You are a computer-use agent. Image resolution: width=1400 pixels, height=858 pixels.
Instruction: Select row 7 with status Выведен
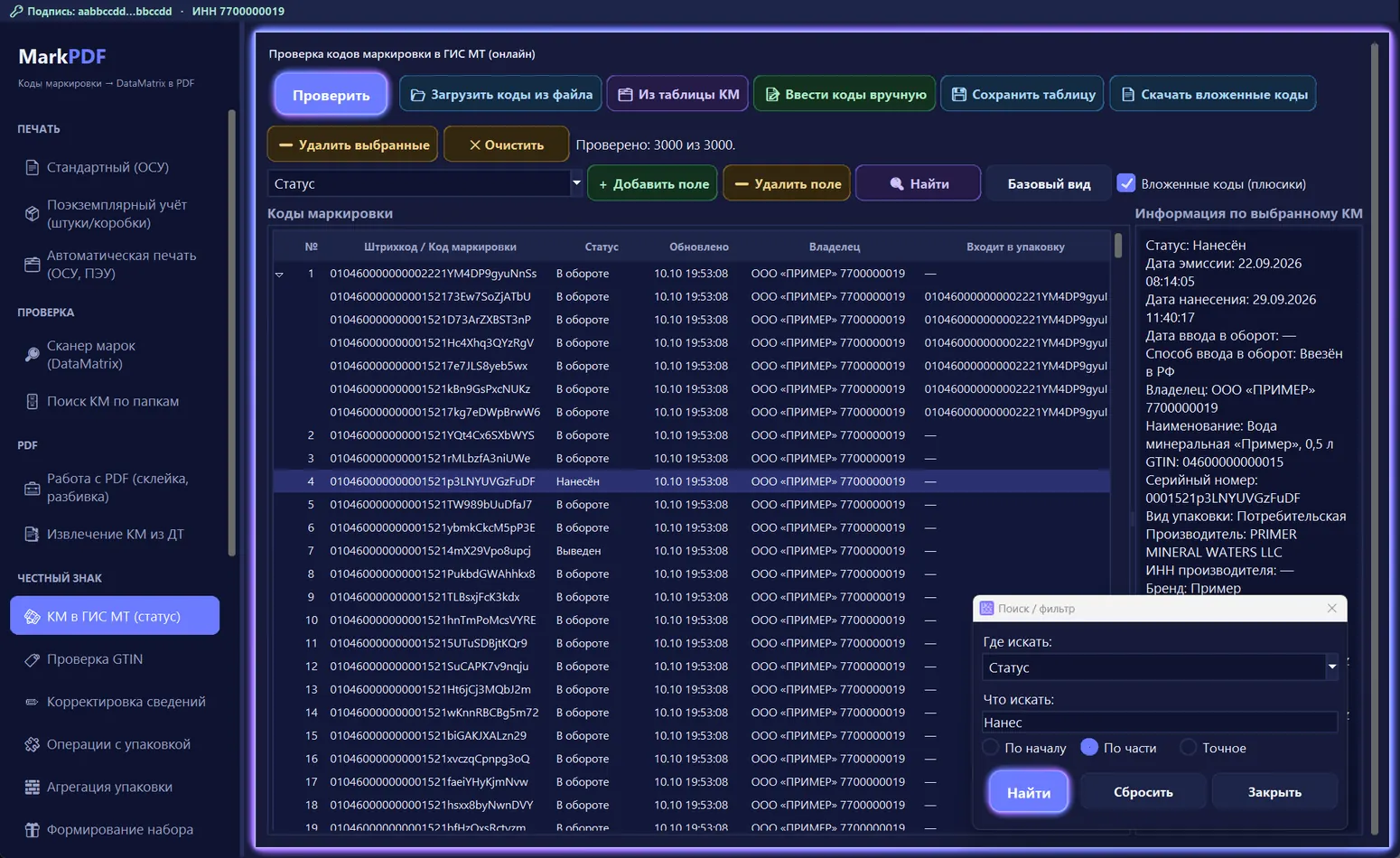click(692, 551)
